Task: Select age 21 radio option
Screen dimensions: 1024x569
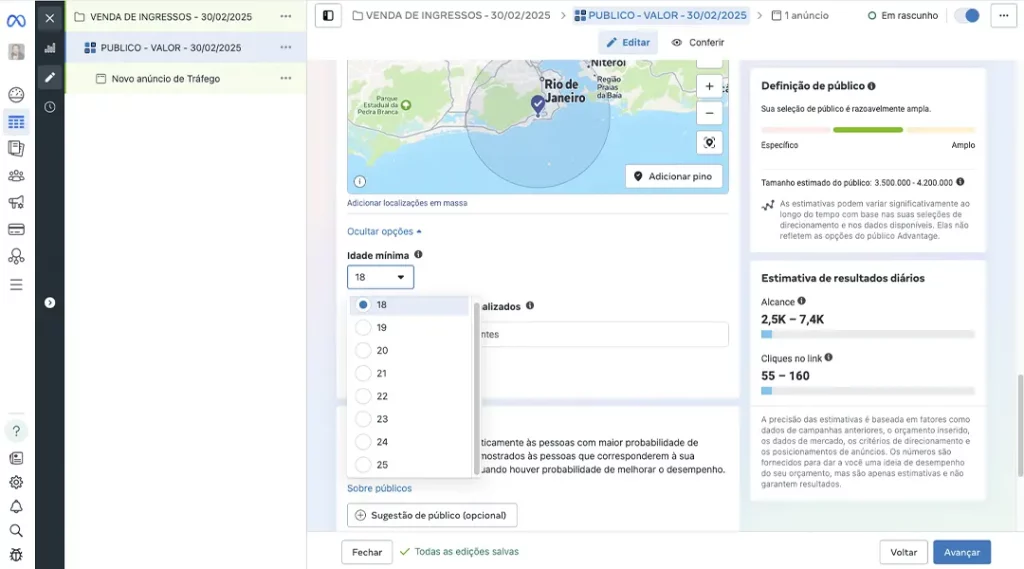Action: coord(363,373)
